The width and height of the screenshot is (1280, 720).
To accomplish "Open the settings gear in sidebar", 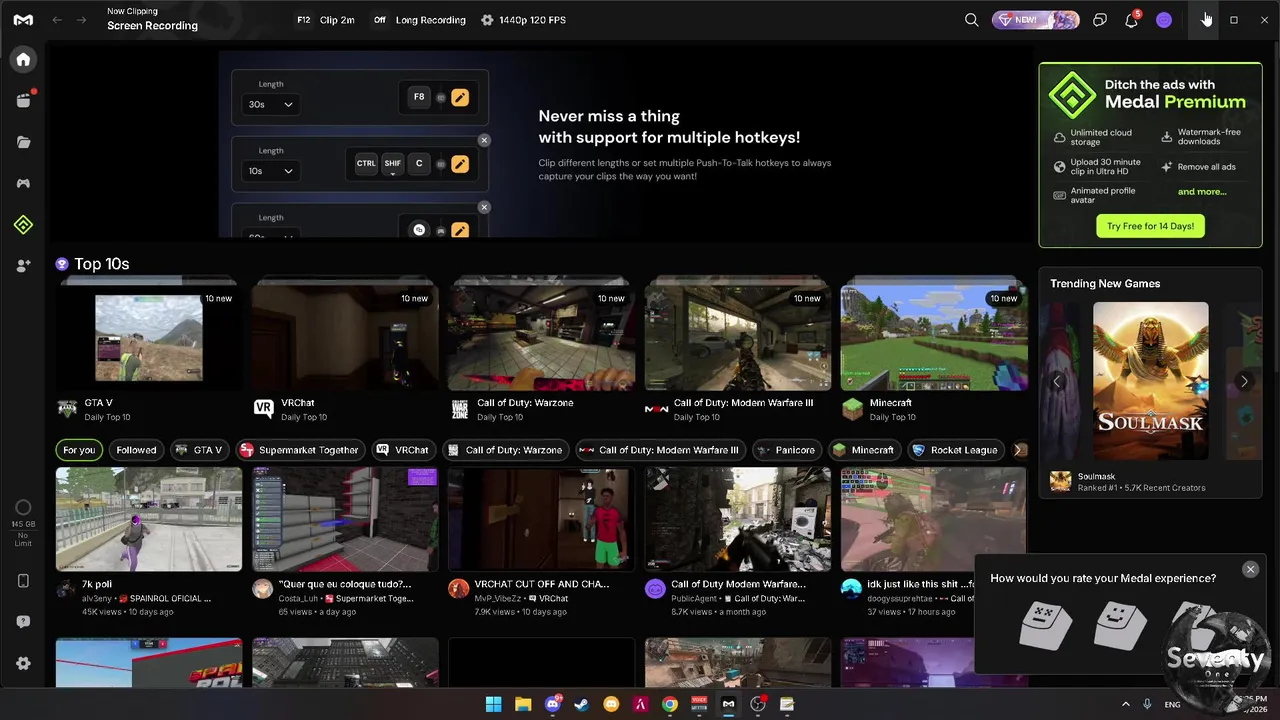I will [x=23, y=663].
